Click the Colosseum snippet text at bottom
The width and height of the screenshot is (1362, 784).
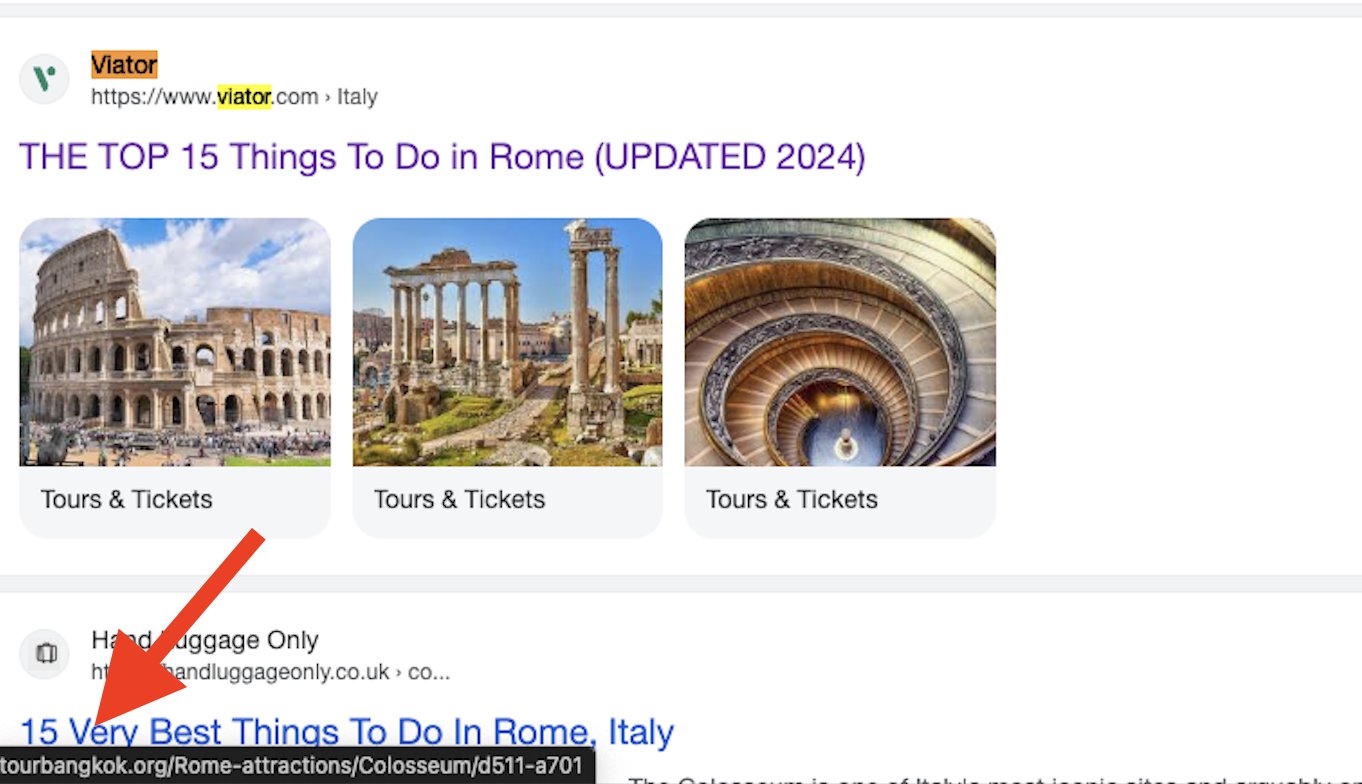pyautogui.click(x=990, y=779)
